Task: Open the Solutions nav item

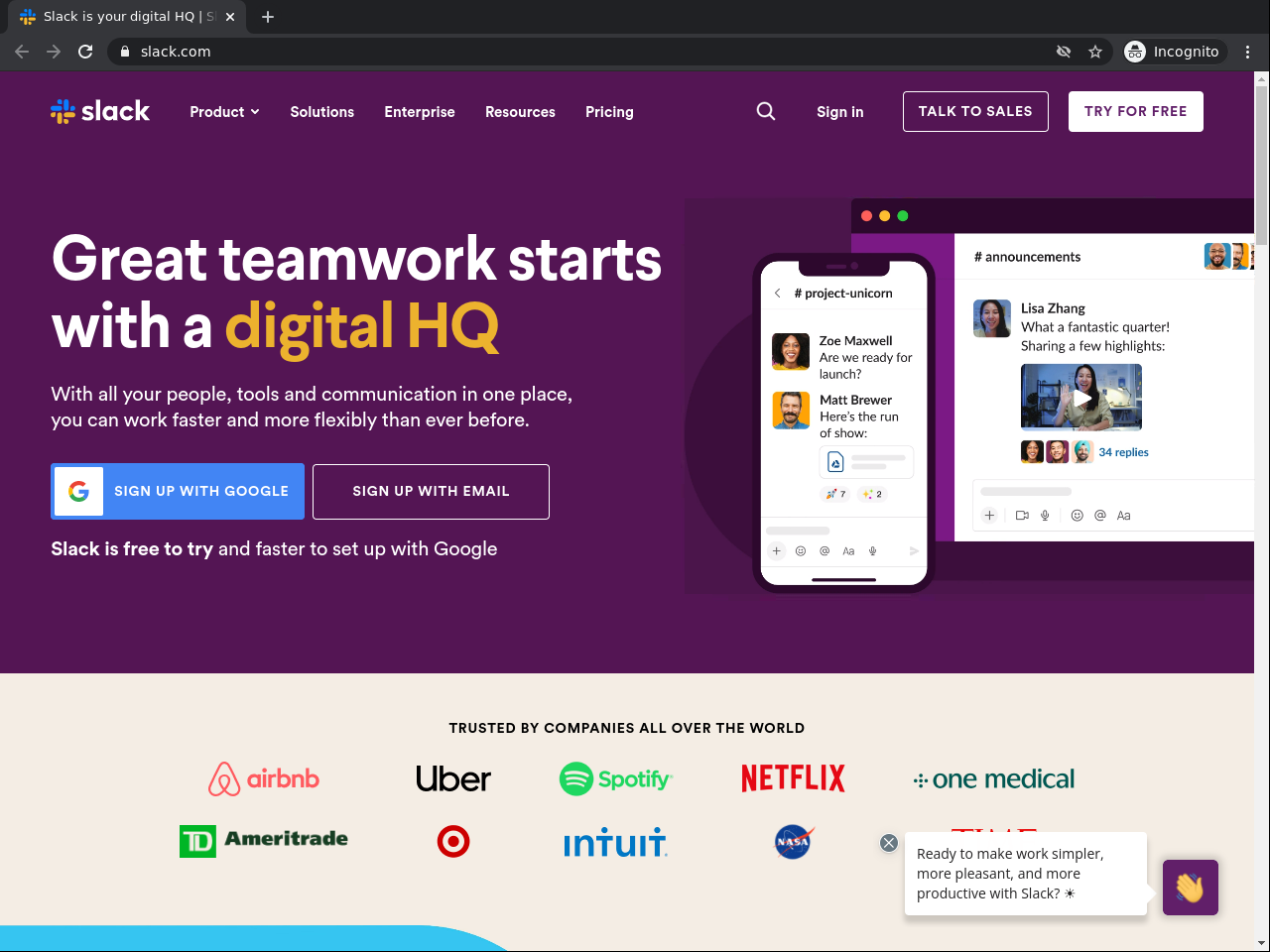Action: pyautogui.click(x=322, y=112)
